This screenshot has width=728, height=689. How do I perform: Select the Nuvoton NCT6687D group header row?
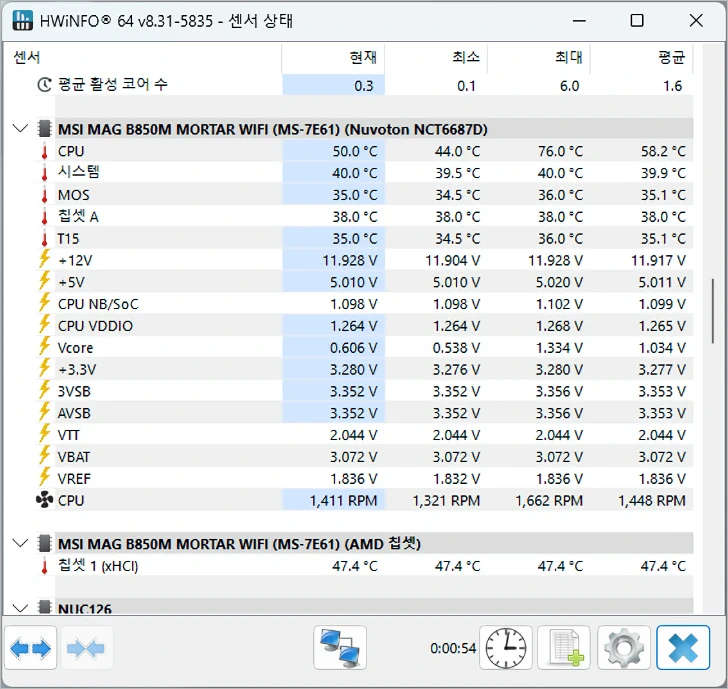(374, 129)
